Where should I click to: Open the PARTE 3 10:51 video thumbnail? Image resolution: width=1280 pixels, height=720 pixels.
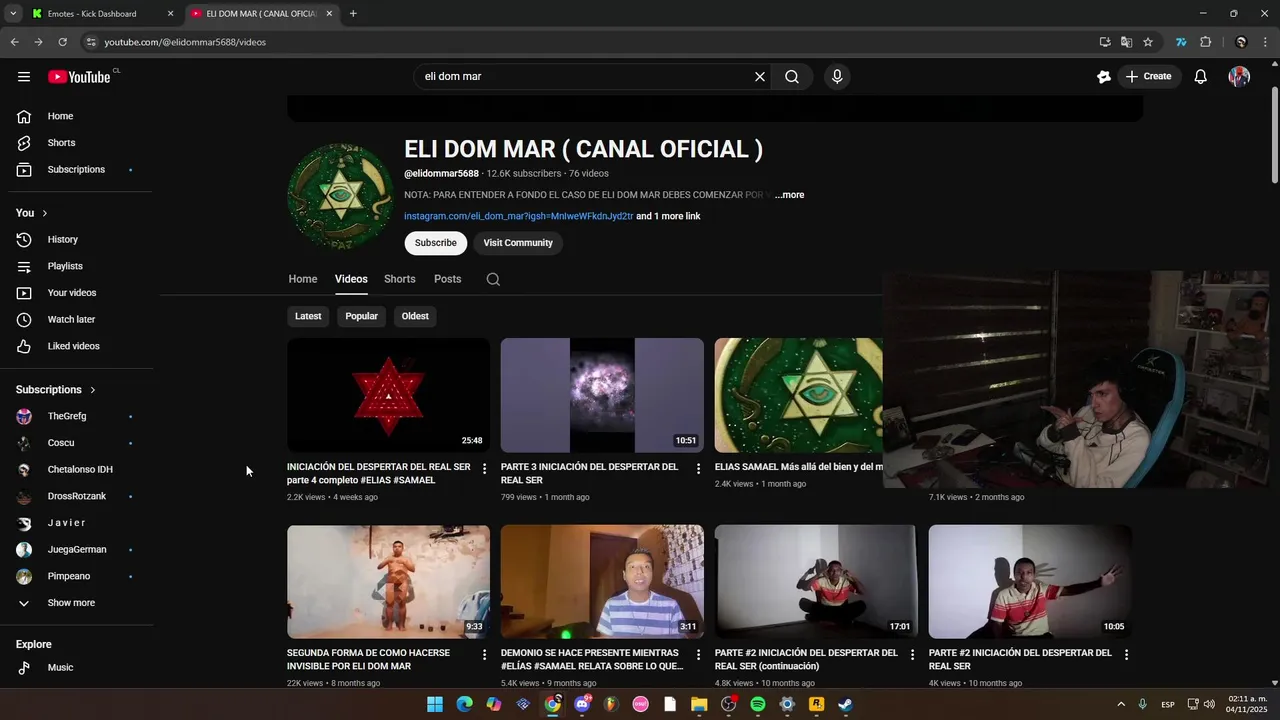coord(602,395)
